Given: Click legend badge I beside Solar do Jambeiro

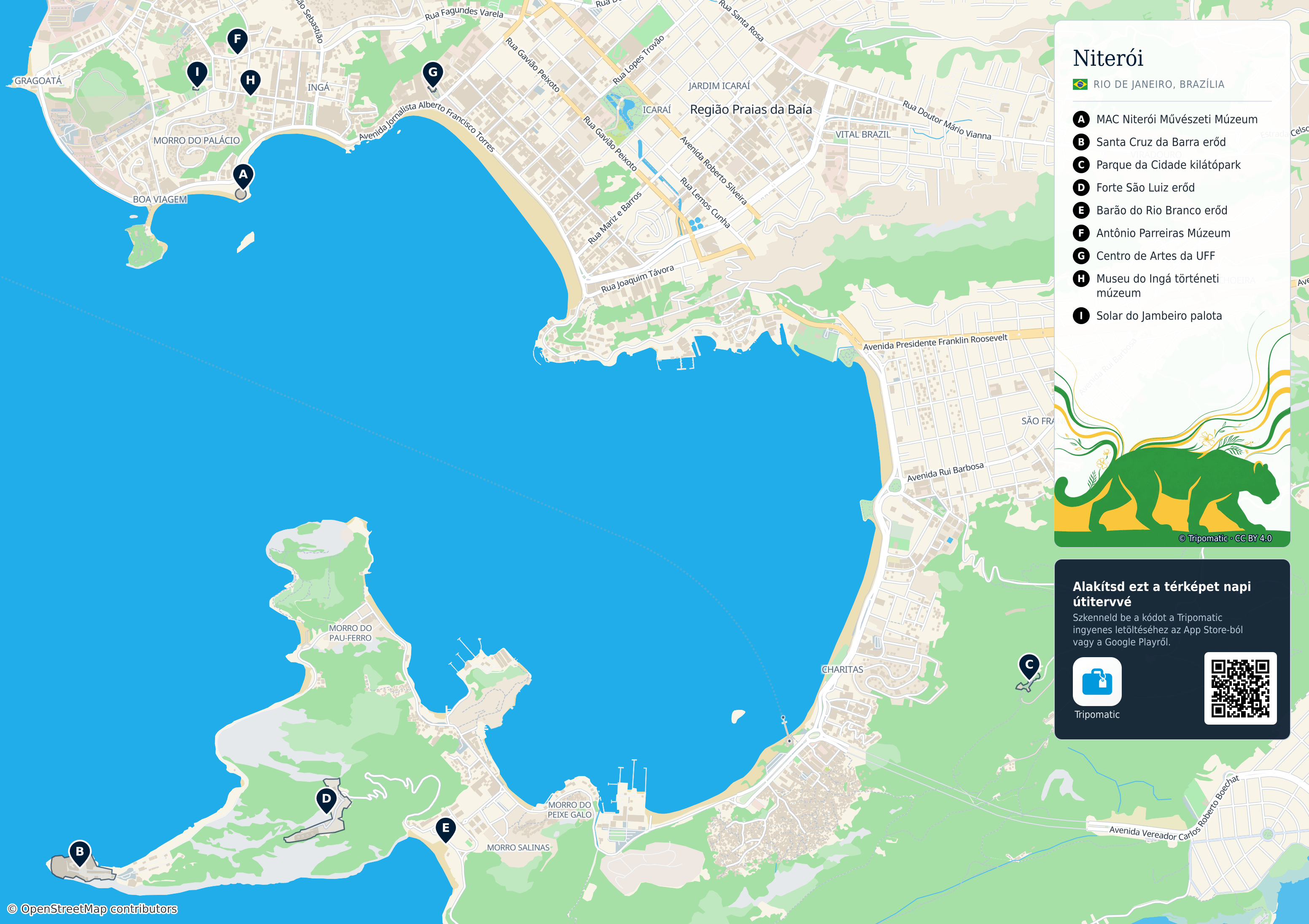Looking at the screenshot, I should click(1081, 316).
